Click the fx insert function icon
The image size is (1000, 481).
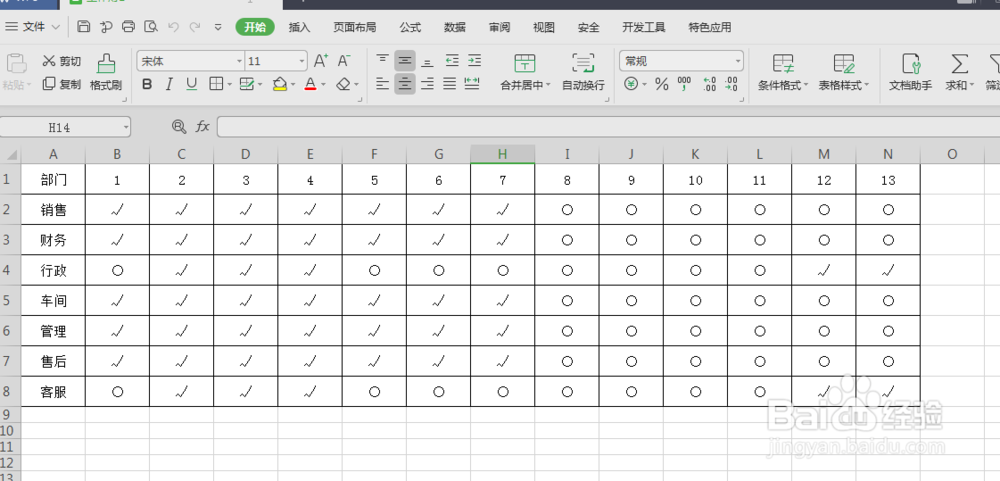(203, 126)
